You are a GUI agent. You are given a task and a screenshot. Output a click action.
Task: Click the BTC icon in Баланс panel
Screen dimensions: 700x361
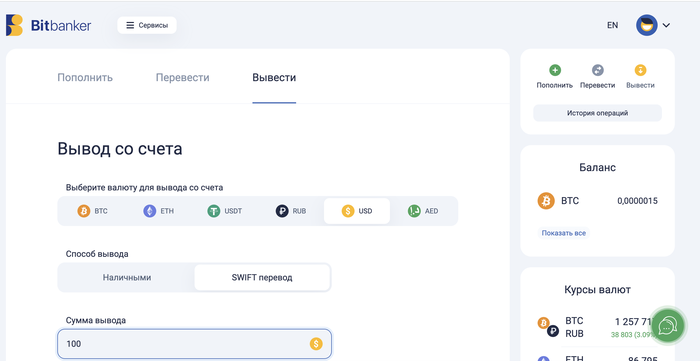pos(546,201)
